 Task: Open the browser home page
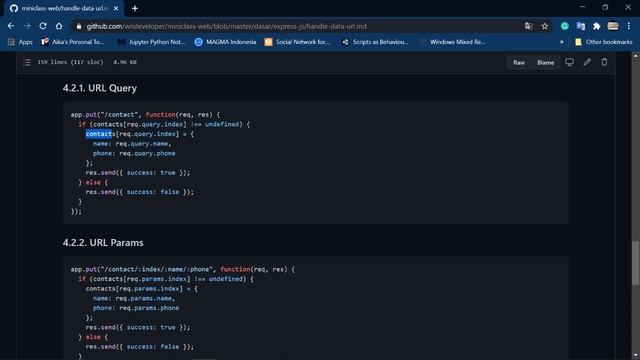(59, 26)
